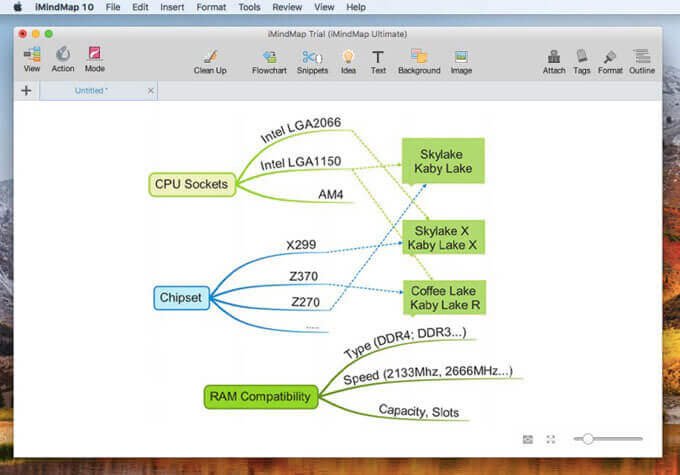
Task: Select the Mode toolbar icon
Action: click(x=95, y=59)
